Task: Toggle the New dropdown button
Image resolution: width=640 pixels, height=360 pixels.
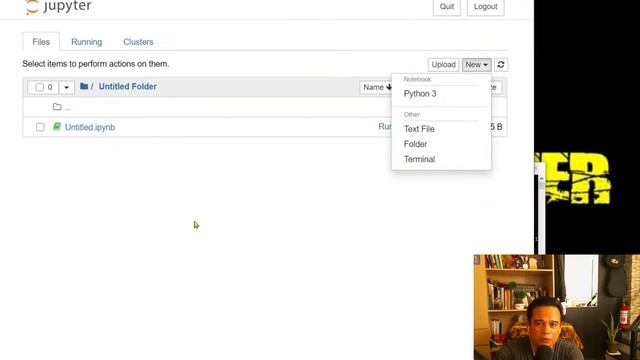Action: click(x=476, y=64)
